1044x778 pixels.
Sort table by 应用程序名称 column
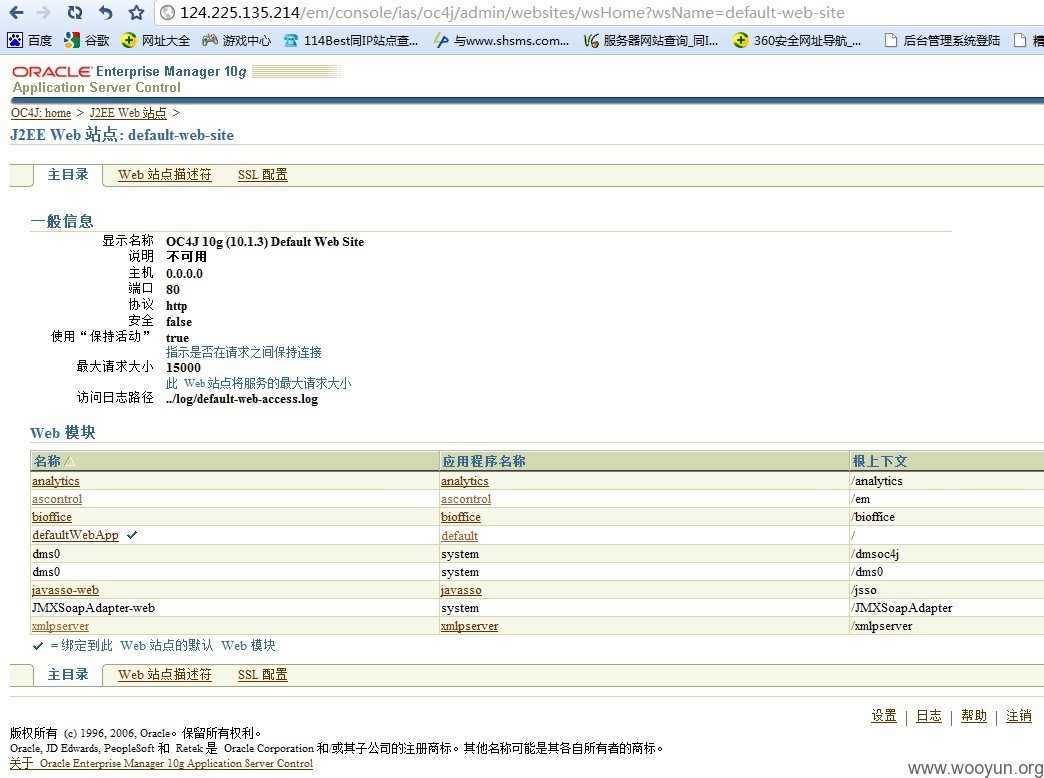click(483, 461)
